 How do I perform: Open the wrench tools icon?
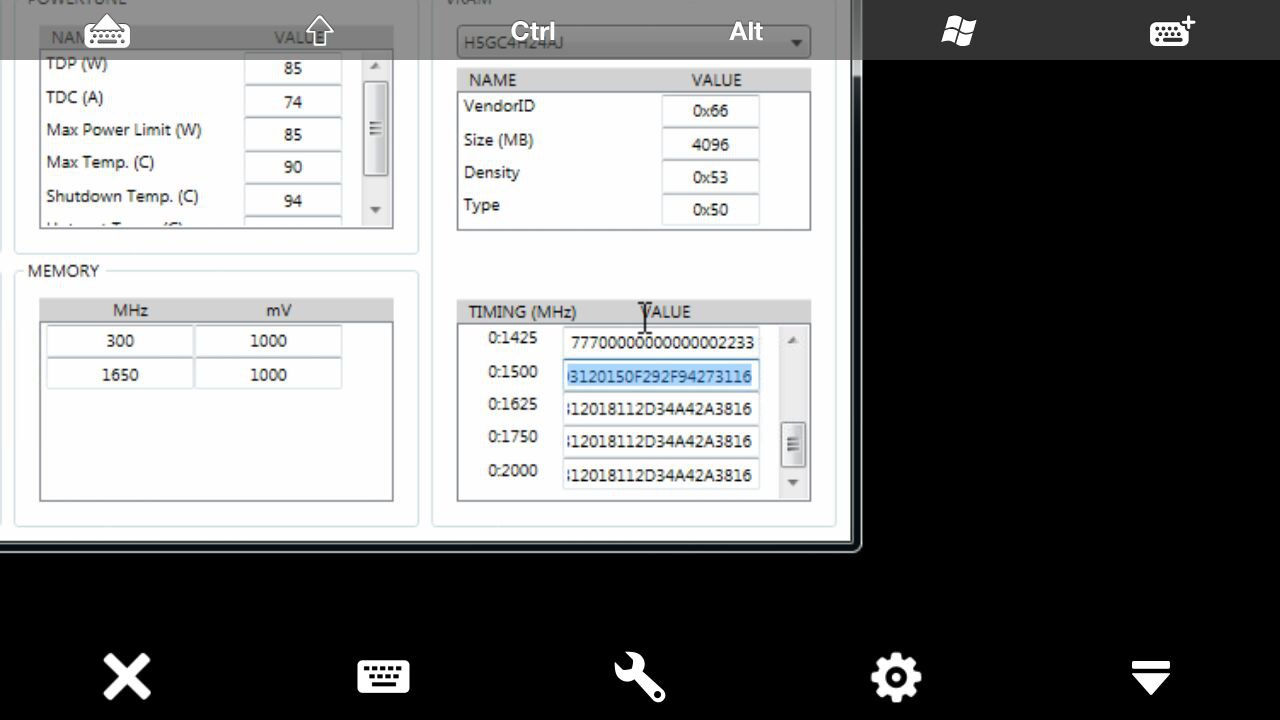[640, 677]
